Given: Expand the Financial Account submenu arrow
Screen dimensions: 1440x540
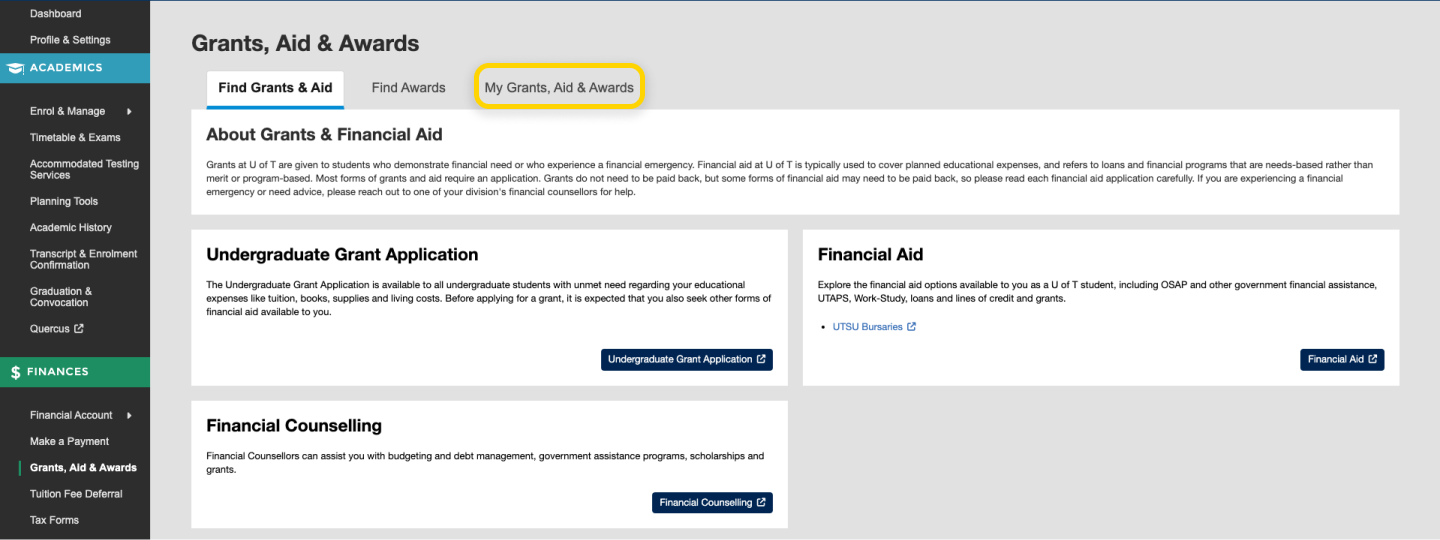Looking at the screenshot, I should pyautogui.click(x=129, y=415).
